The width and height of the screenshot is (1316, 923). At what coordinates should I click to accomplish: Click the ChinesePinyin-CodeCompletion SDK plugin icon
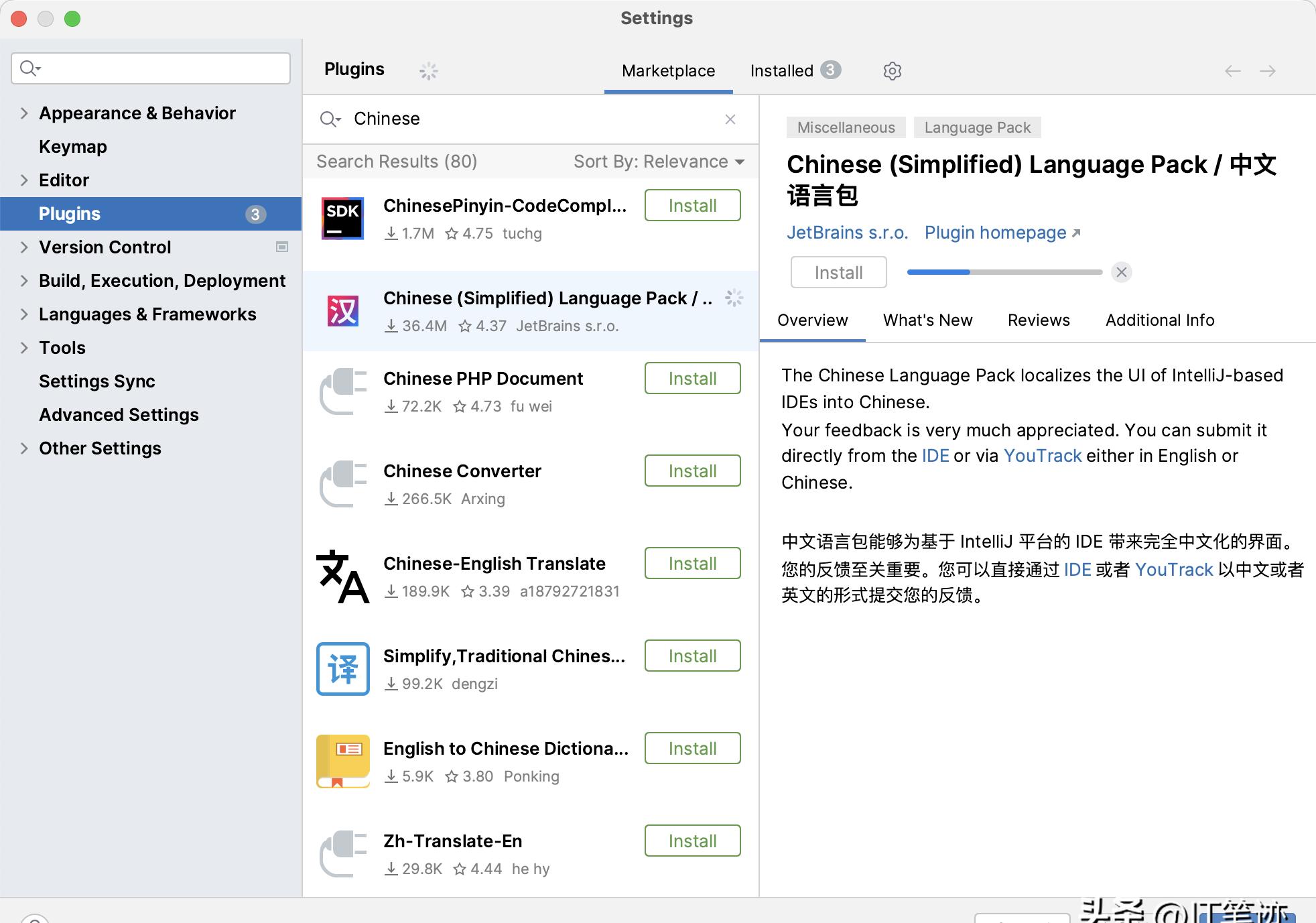tap(342, 219)
